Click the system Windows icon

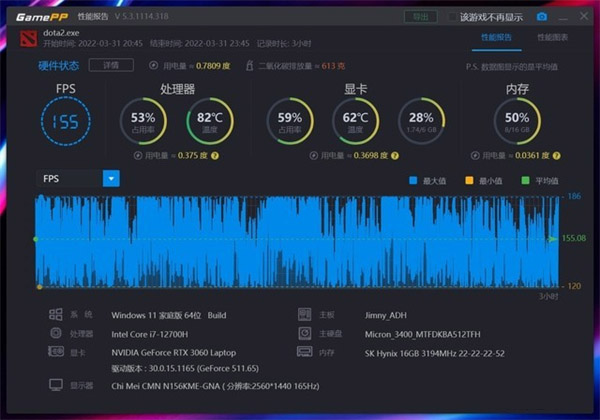pos(55,314)
